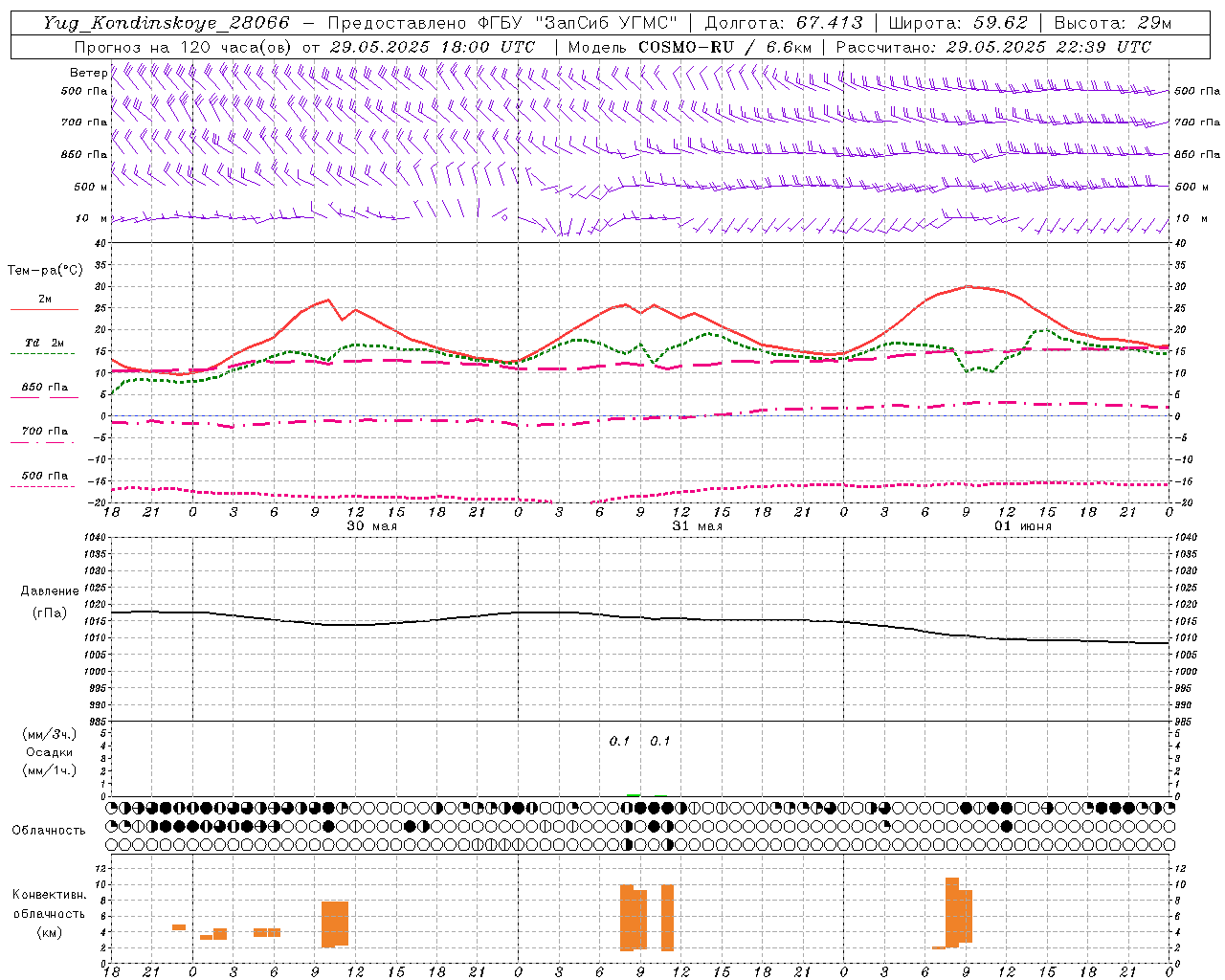Screen dimensions: 1225x980
Task: Click the '(мм/1ч.)' unit label
Action: 50,770
